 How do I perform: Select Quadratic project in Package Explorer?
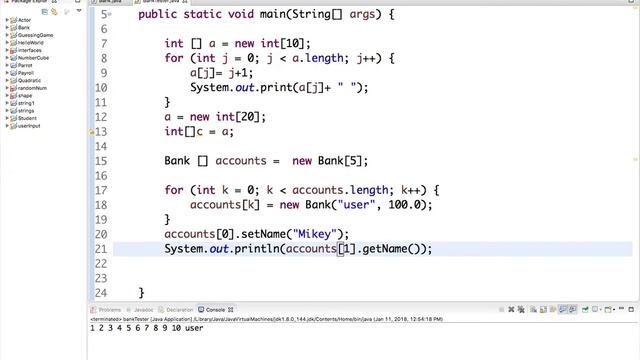(29, 80)
